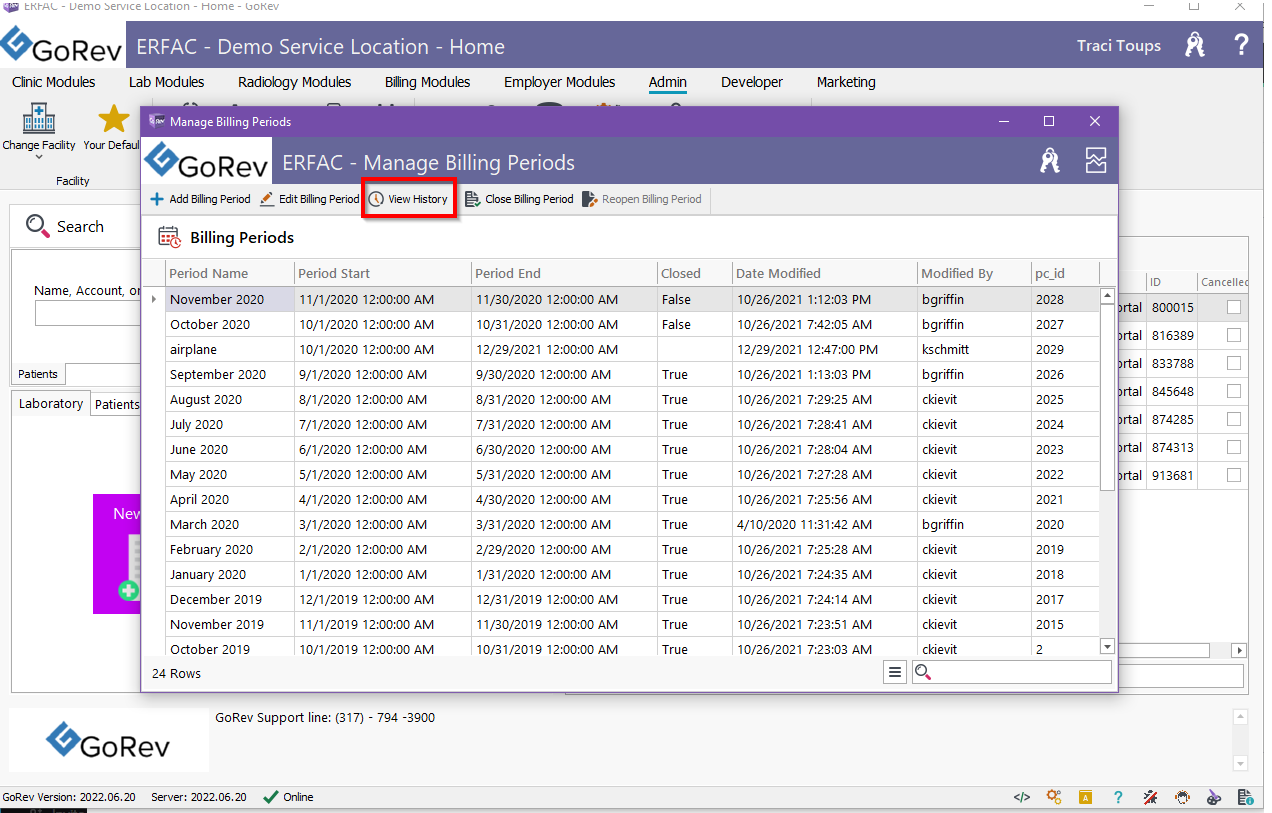
Task: Toggle Cancelled checkbox for ID 800015
Action: 1234,307
